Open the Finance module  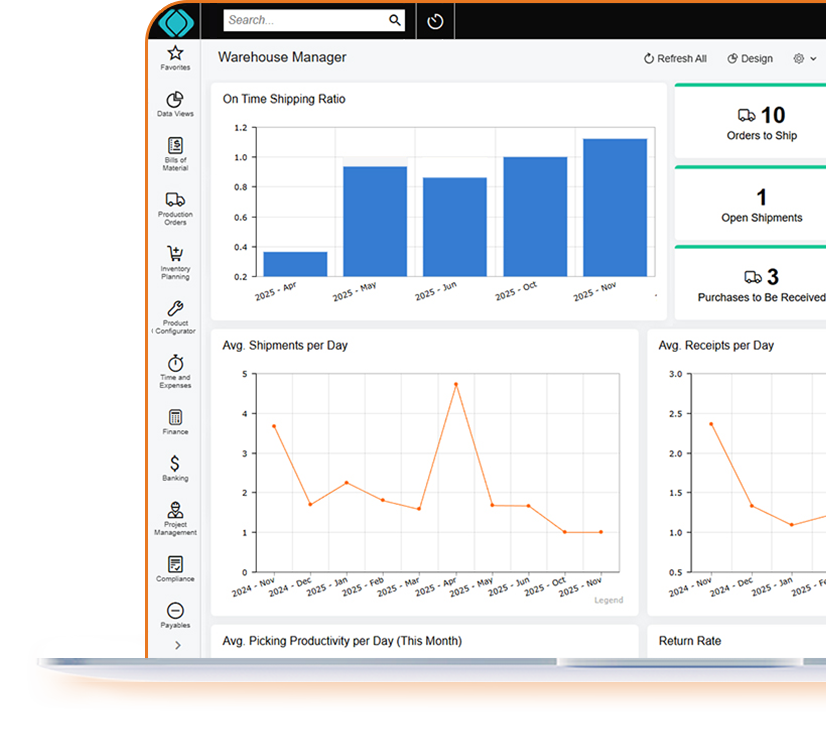[174, 416]
